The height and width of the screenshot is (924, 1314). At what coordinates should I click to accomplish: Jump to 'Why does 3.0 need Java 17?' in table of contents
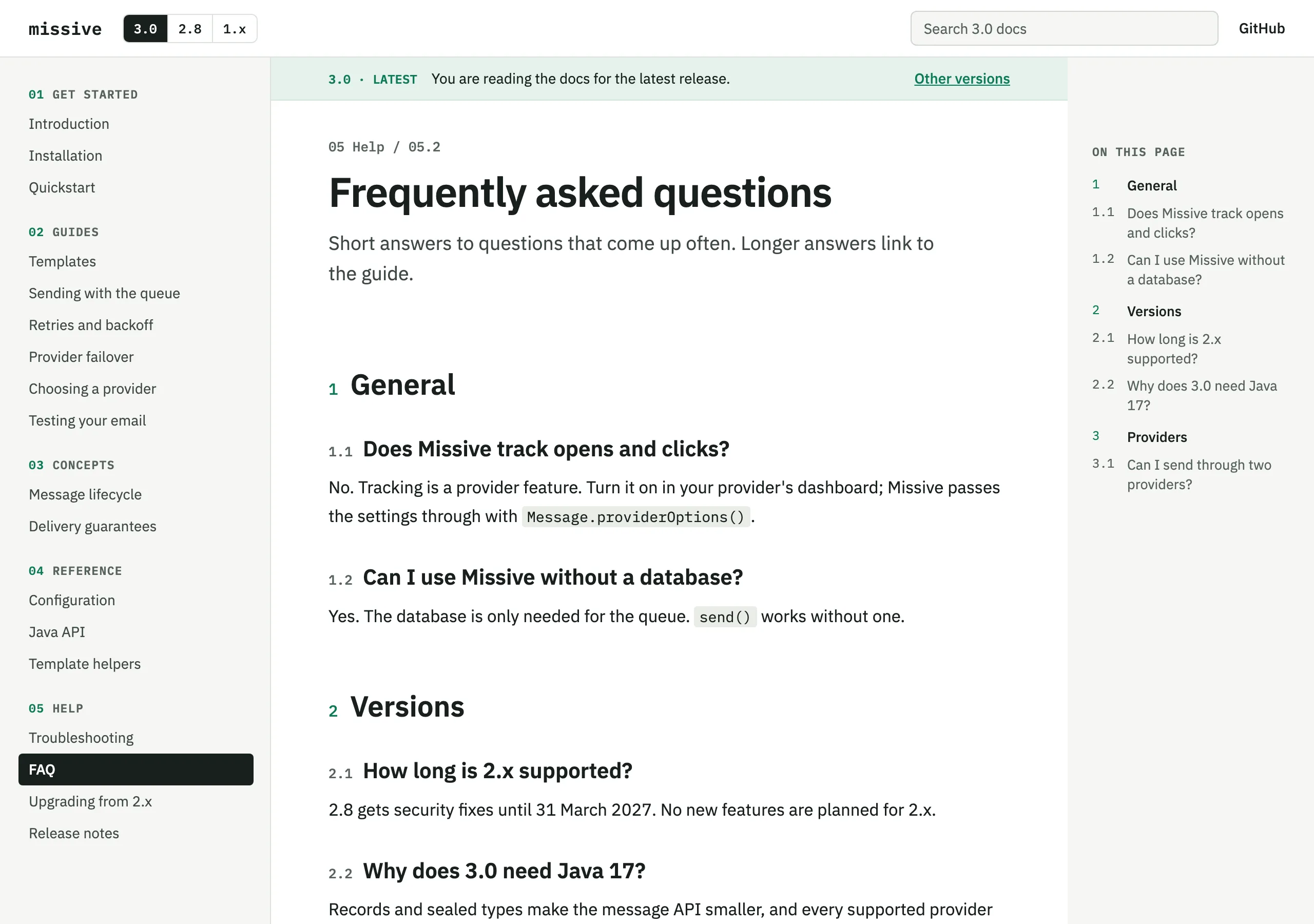(1202, 396)
